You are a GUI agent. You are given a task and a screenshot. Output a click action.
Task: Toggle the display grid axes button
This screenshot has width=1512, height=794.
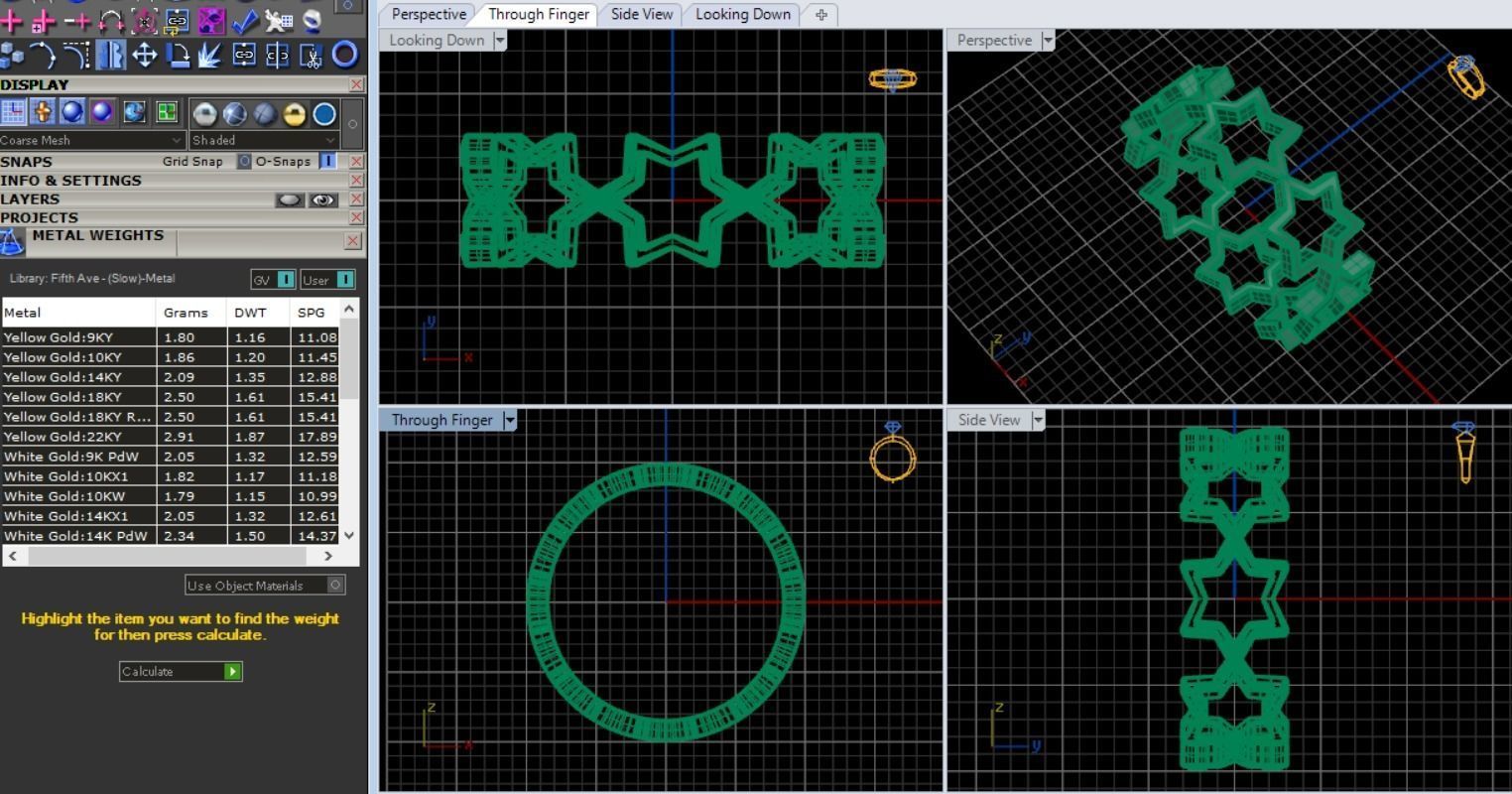click(x=13, y=112)
